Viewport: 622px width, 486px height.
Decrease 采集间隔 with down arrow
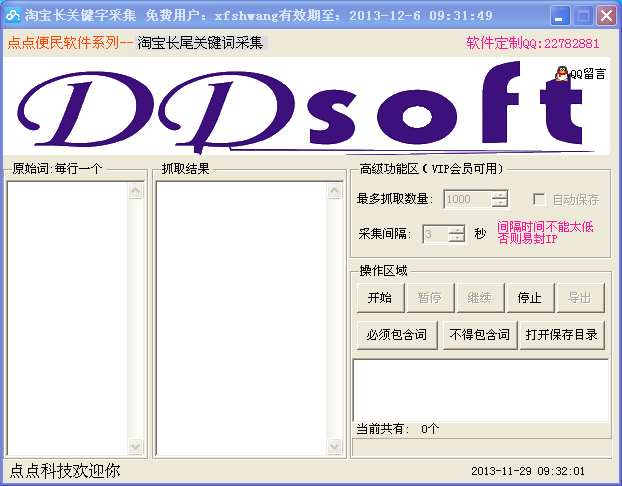tap(457, 238)
